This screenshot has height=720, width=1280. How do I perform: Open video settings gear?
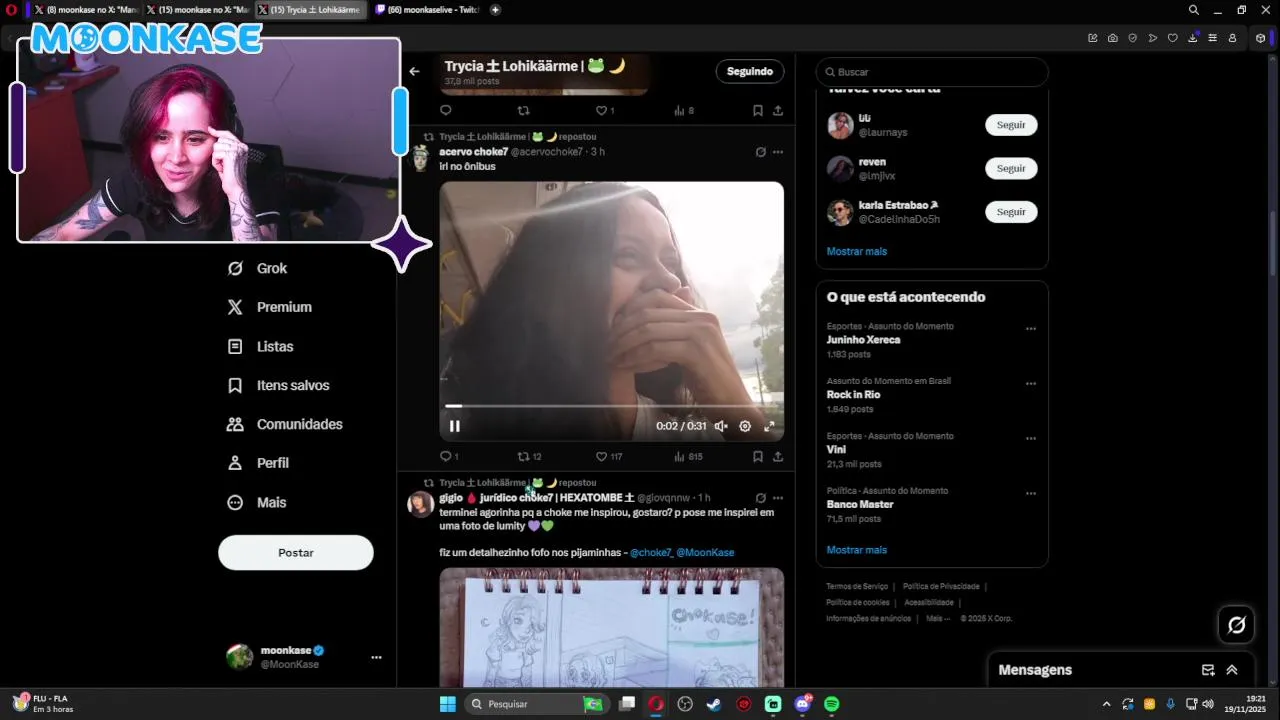[x=745, y=426]
